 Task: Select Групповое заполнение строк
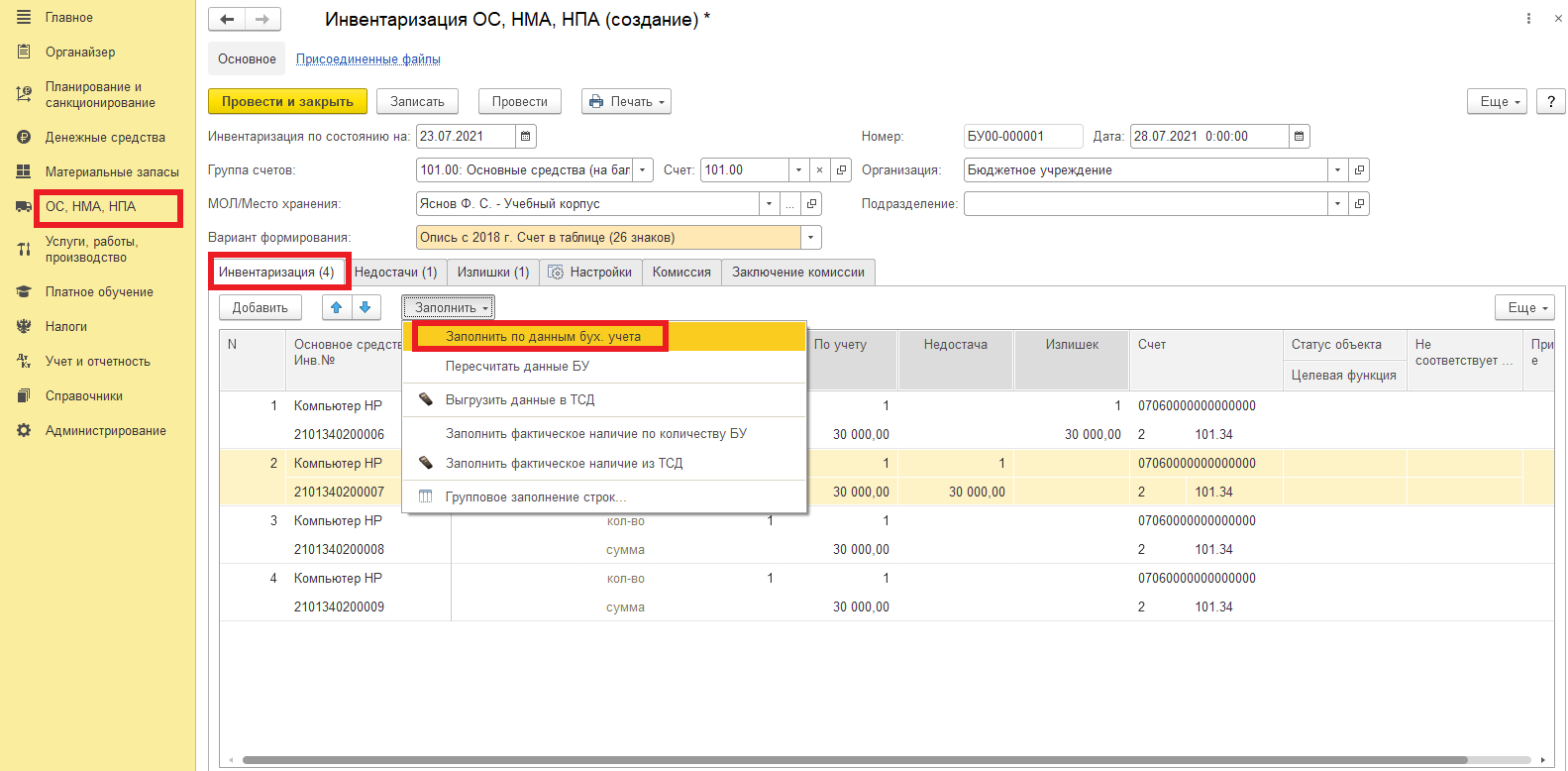[604, 496]
